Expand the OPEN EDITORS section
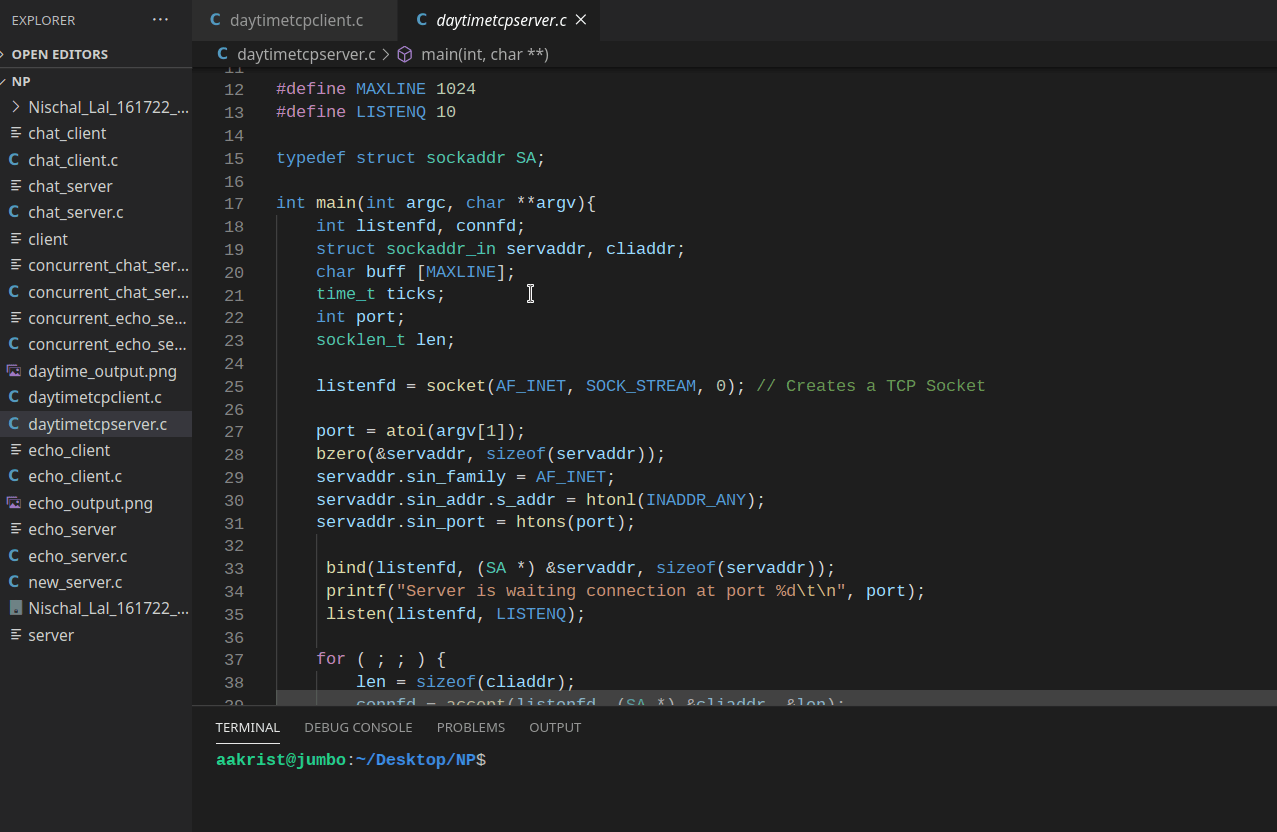Viewport: 1277px width, 832px height. coord(60,54)
